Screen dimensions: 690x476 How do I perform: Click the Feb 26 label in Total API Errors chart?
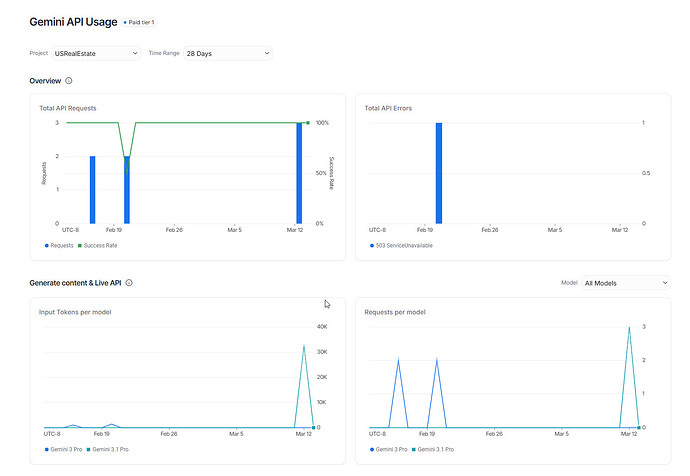(x=490, y=230)
